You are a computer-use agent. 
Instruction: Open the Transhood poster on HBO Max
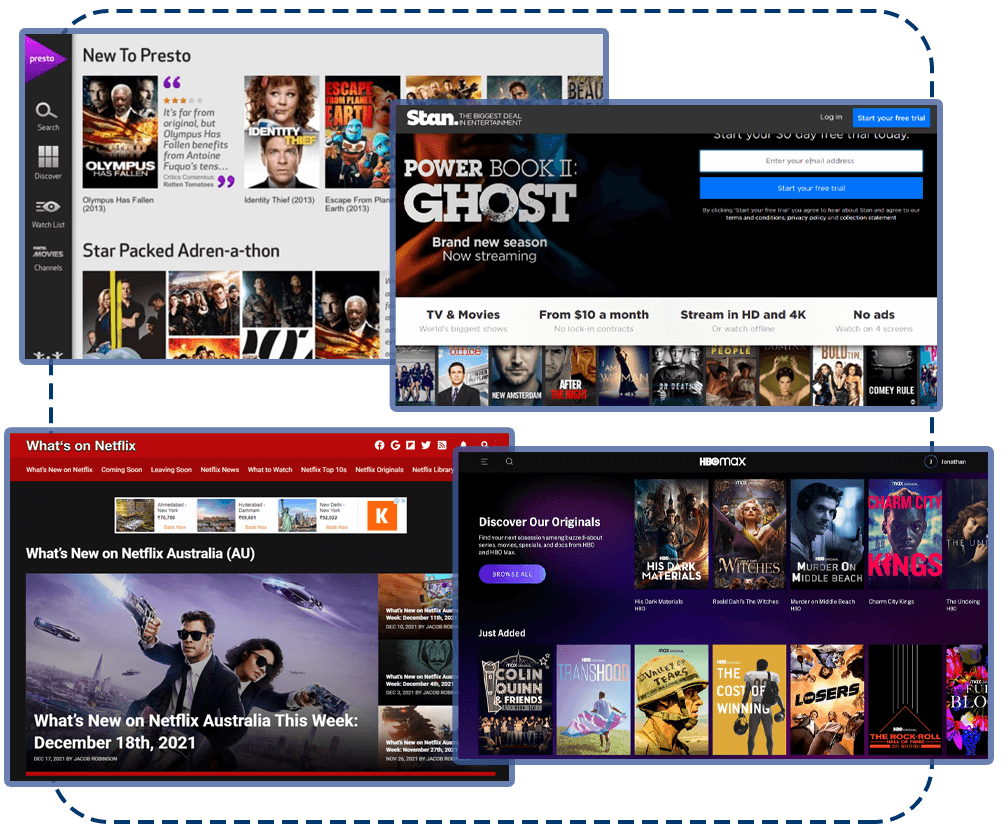(x=593, y=700)
